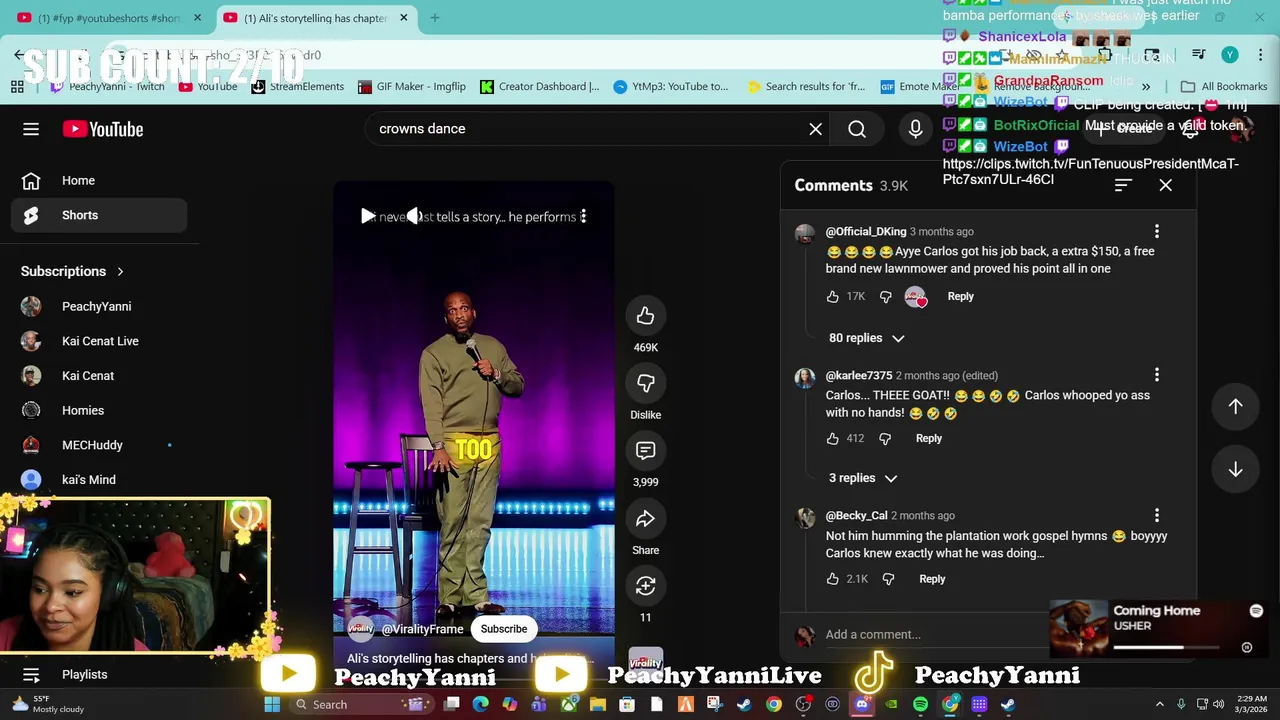Open the short's three-dot more menu

[583, 216]
